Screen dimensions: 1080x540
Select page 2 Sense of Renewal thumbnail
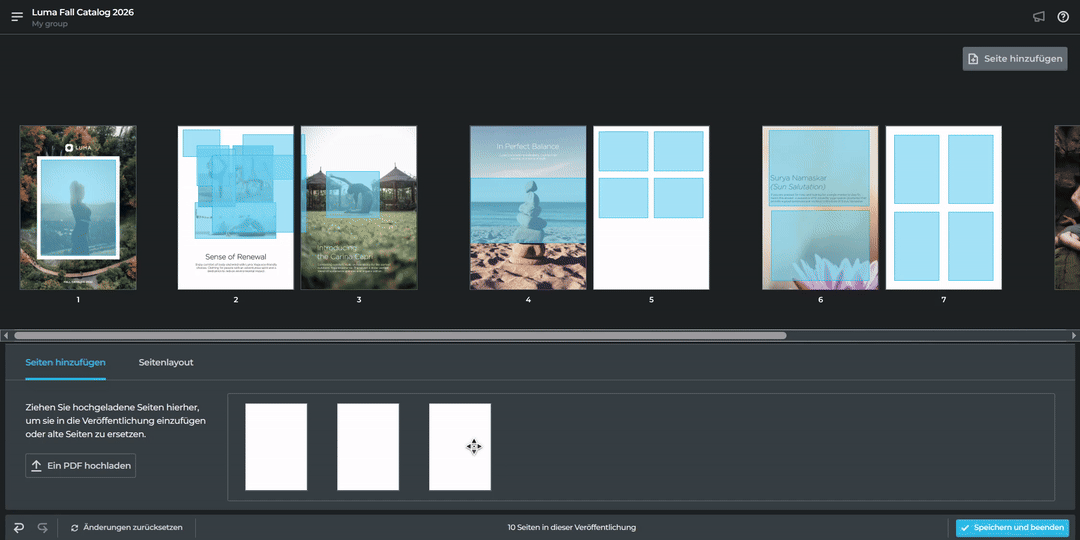[x=236, y=207]
